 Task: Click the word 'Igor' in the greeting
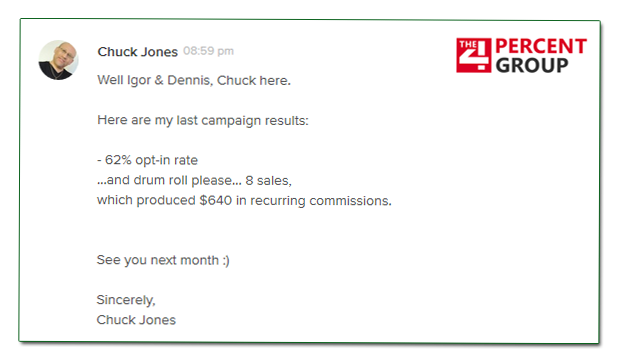pos(139,81)
